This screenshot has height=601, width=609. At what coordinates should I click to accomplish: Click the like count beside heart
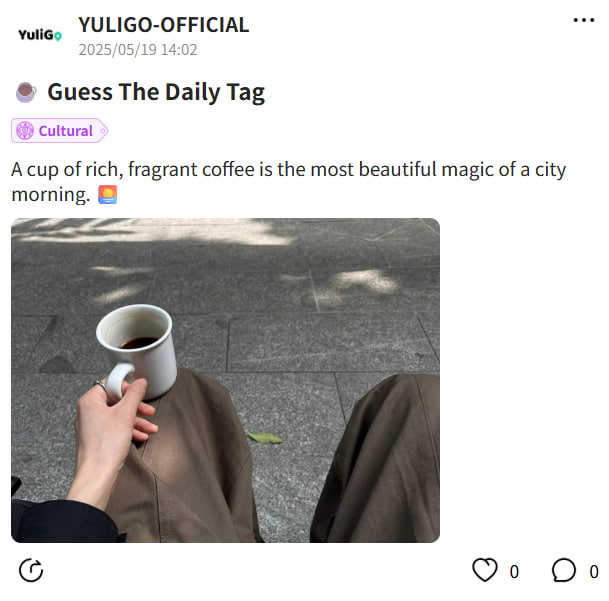514,572
